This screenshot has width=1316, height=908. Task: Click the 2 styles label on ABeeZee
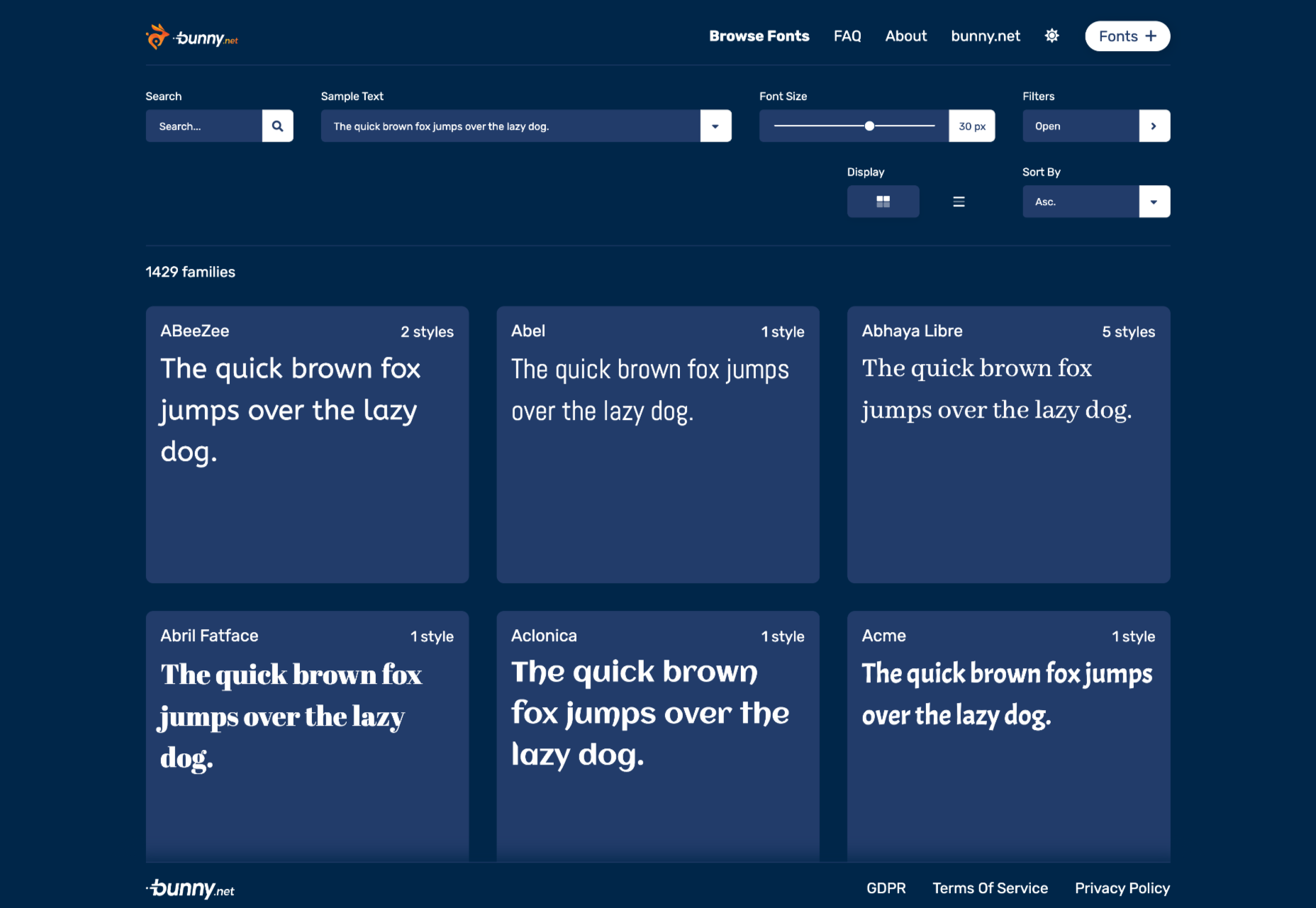427,332
